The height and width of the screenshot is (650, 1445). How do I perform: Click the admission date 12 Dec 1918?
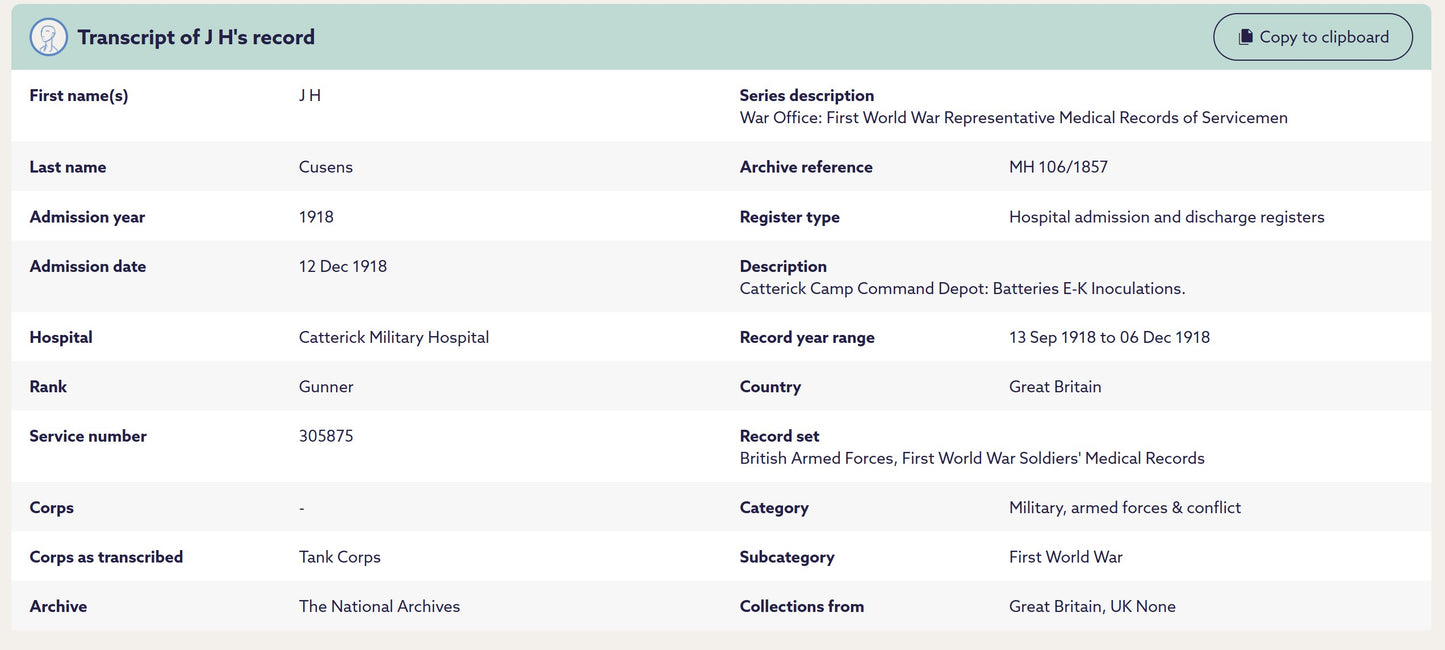click(343, 266)
